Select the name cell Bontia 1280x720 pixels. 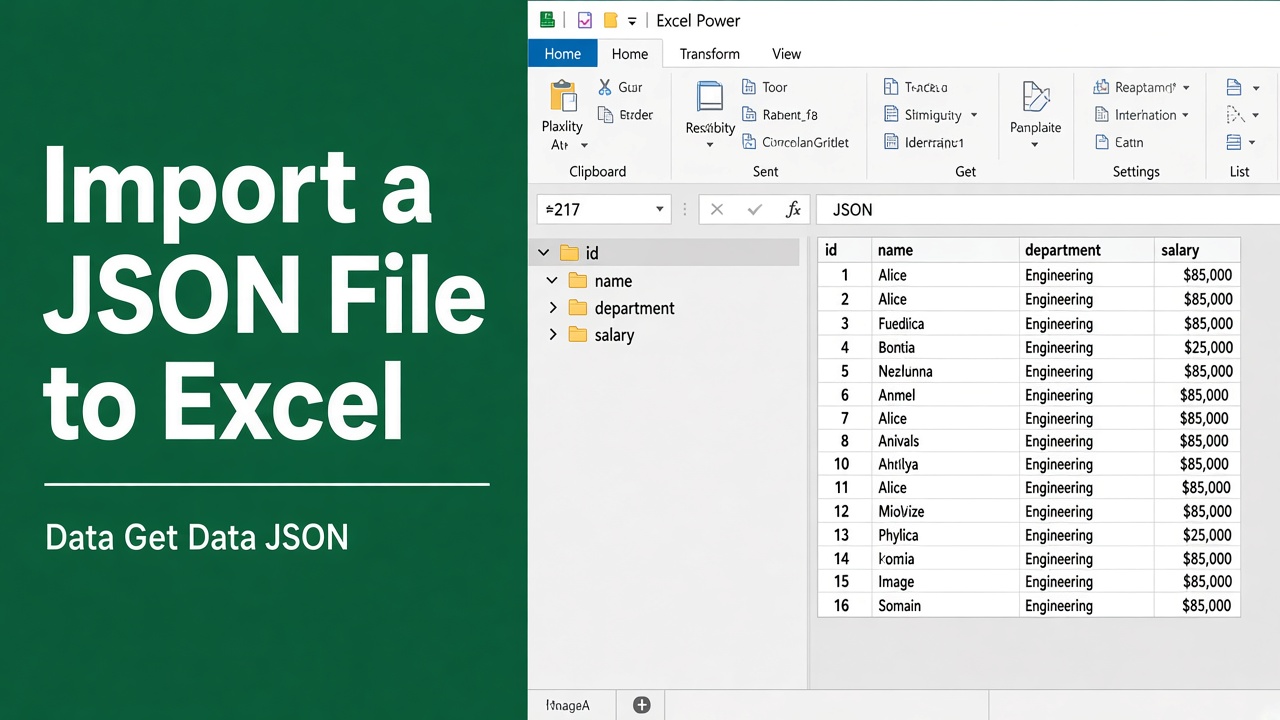[x=945, y=347]
